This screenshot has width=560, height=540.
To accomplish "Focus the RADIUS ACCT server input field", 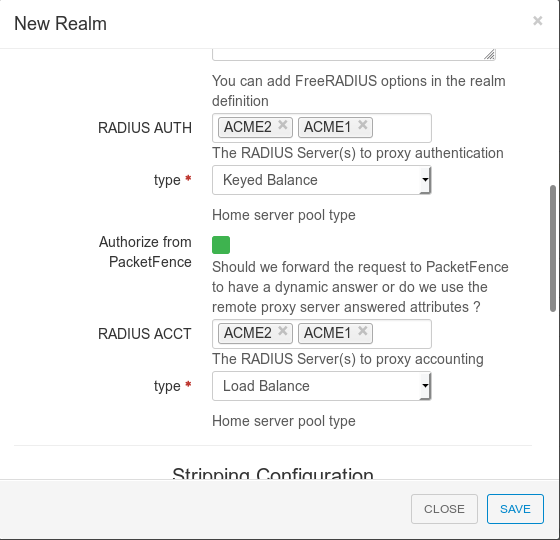I will click(x=402, y=334).
